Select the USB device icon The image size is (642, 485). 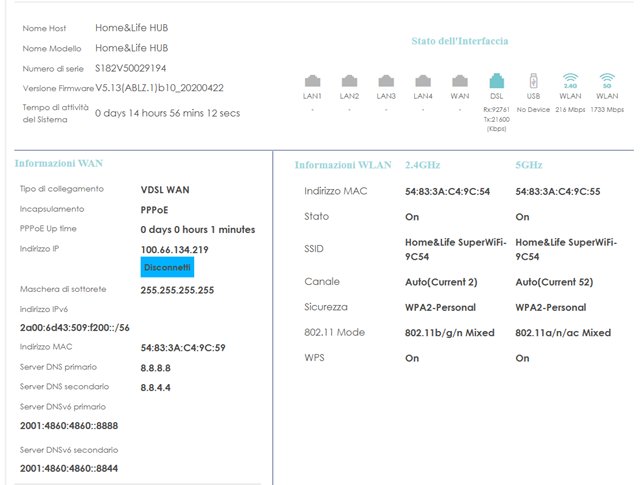click(533, 81)
